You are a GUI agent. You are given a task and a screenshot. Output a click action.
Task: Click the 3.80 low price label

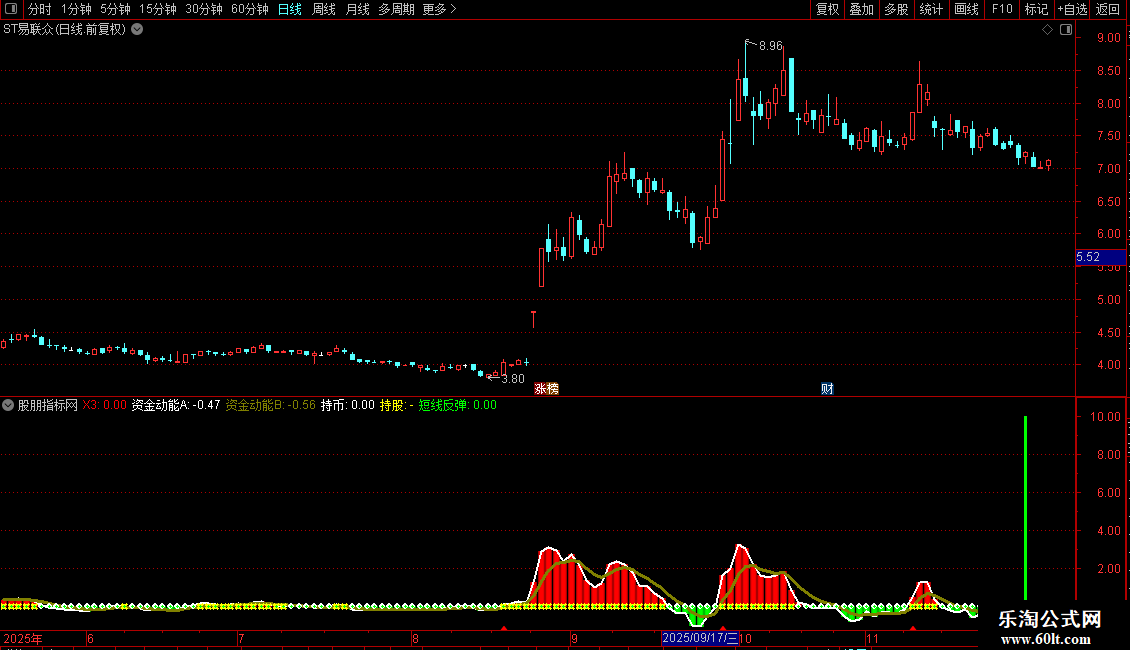pos(512,379)
